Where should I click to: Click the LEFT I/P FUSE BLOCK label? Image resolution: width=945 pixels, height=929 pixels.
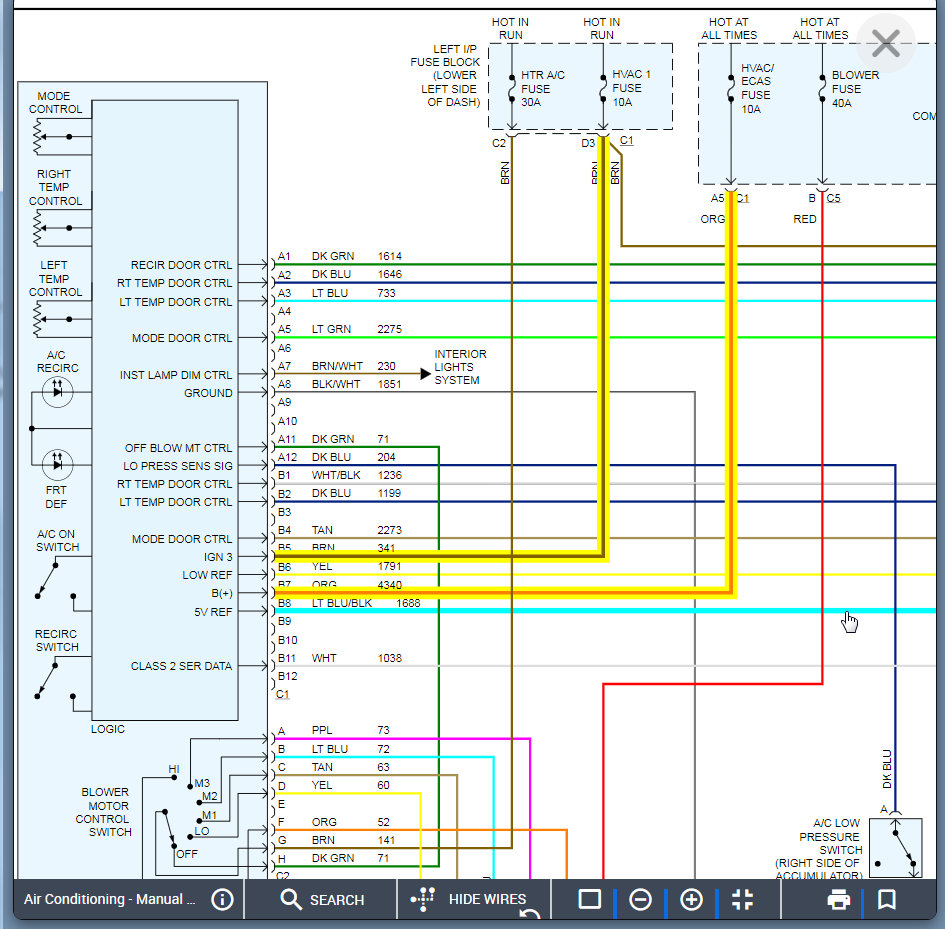pyautogui.click(x=446, y=75)
